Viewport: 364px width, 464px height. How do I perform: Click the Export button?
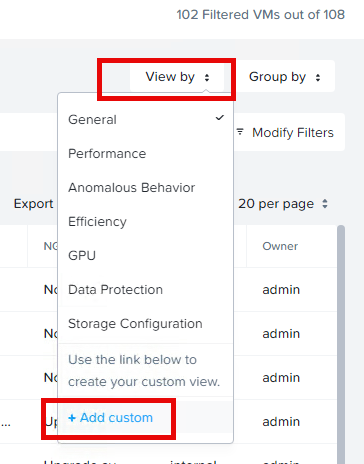(33, 204)
